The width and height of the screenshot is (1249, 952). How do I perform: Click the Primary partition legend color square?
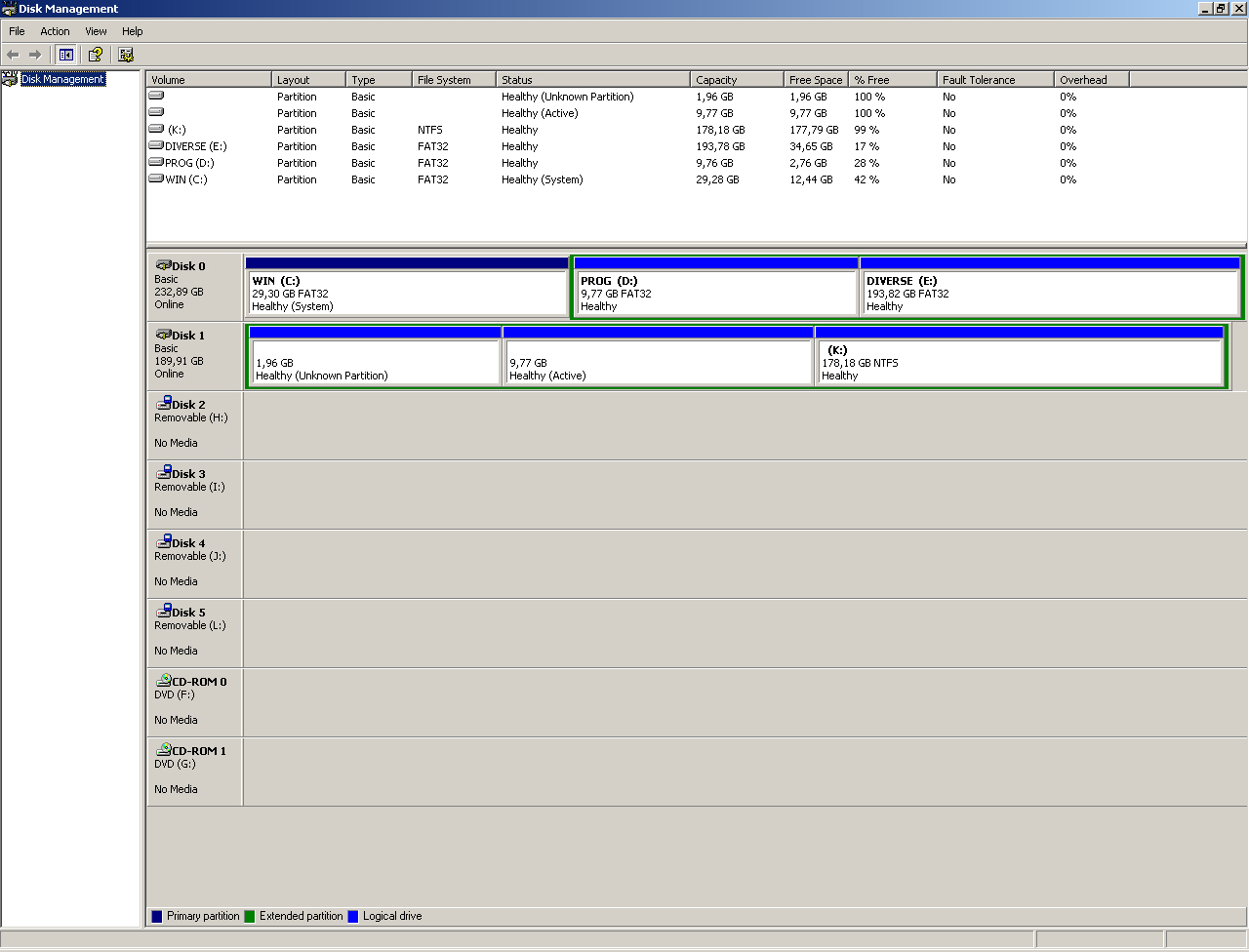157,916
